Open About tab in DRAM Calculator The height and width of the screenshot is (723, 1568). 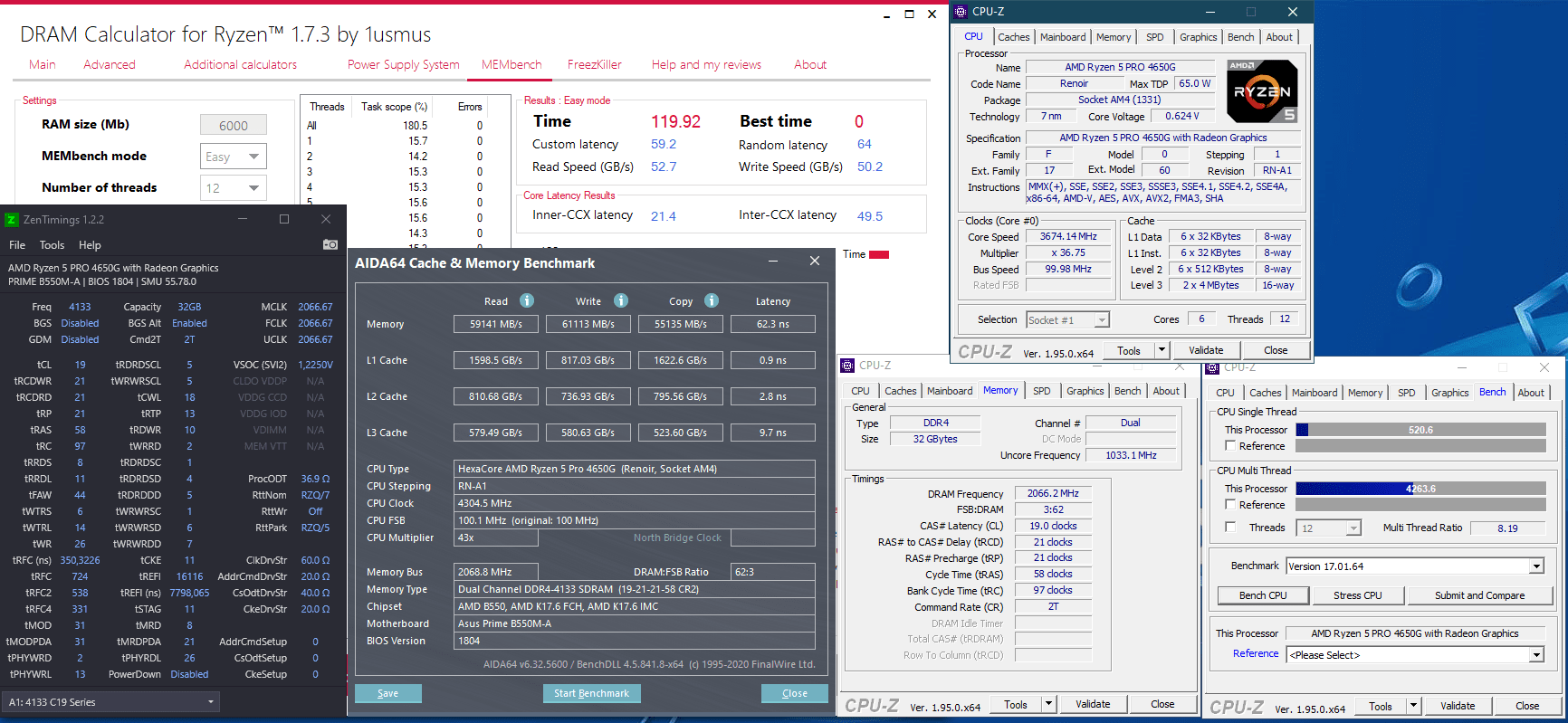tap(810, 64)
